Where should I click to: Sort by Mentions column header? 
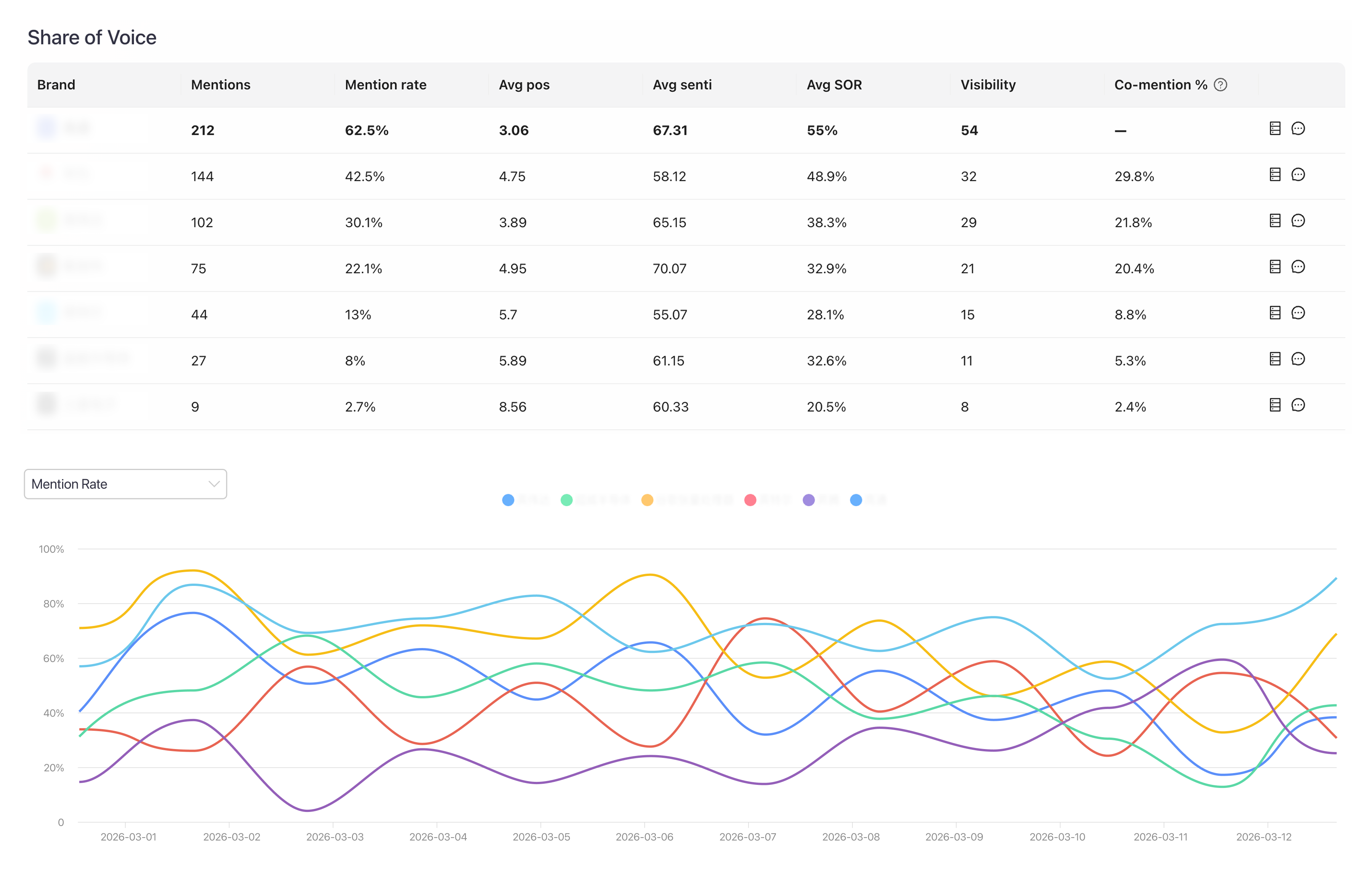coord(221,85)
